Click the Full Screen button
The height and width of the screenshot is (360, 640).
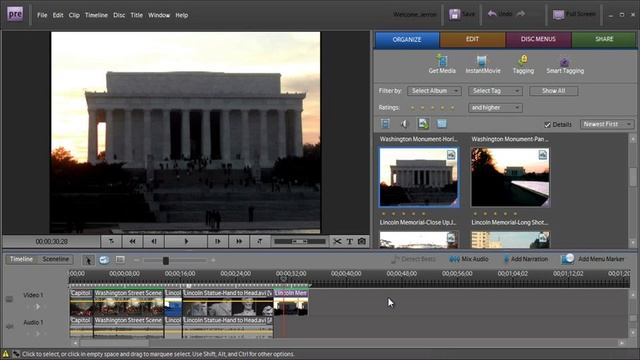coord(574,14)
